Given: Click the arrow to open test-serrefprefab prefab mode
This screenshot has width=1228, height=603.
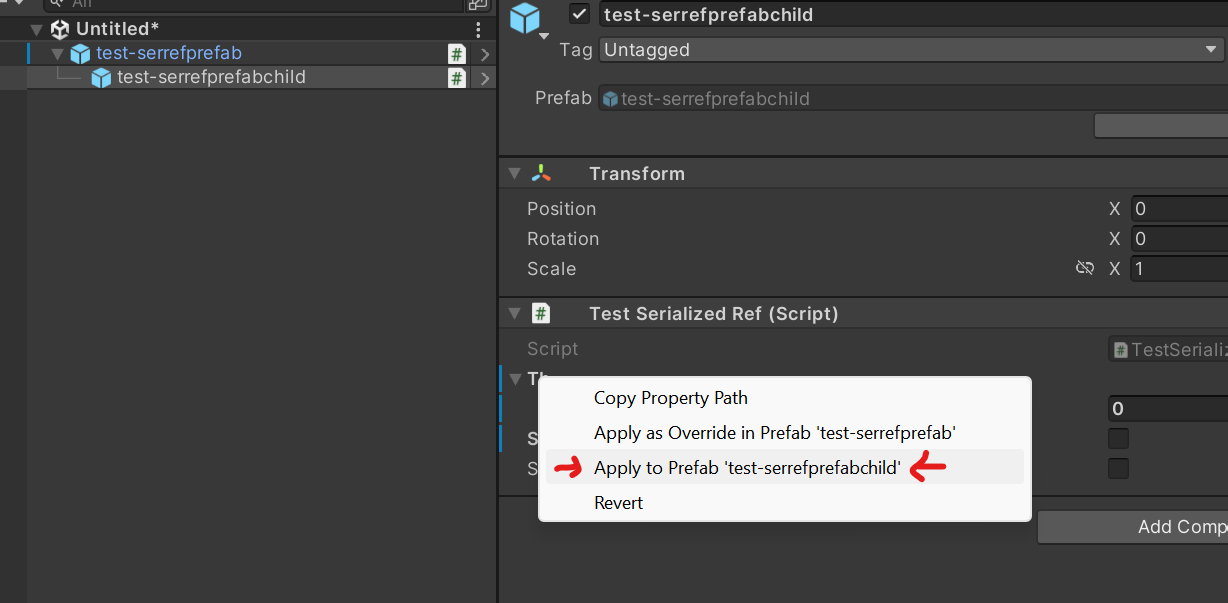Looking at the screenshot, I should click(x=483, y=53).
